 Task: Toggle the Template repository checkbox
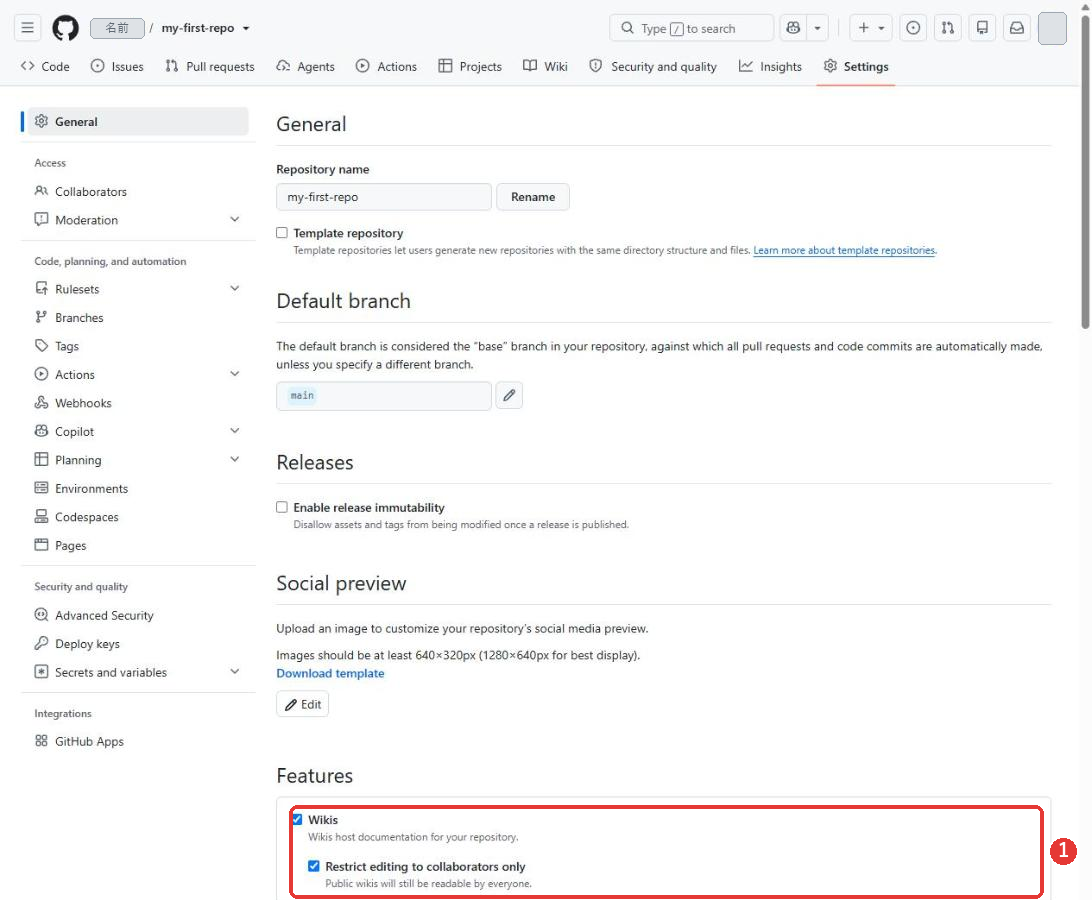point(282,233)
